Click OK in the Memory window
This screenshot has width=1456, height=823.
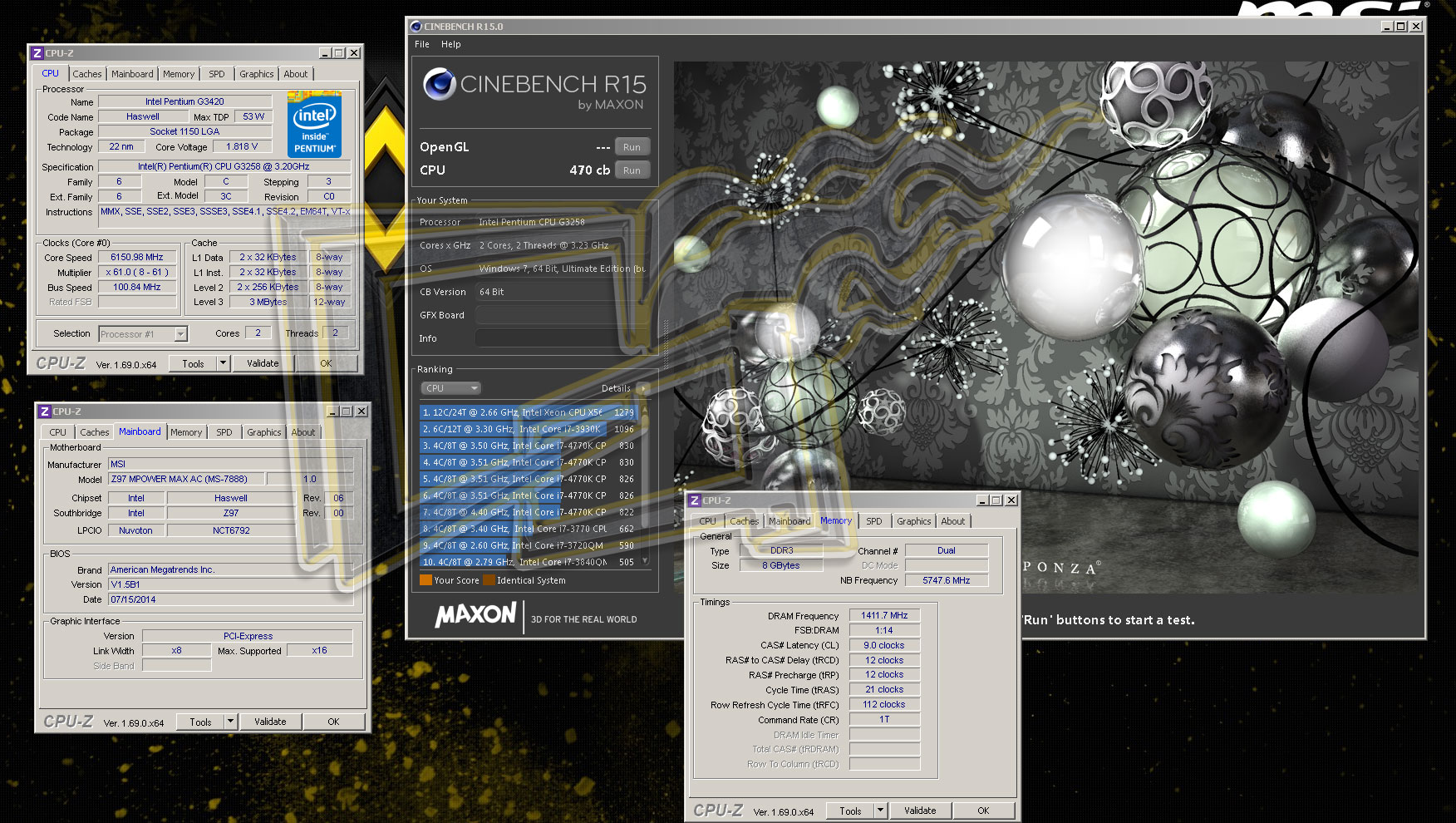click(x=983, y=811)
